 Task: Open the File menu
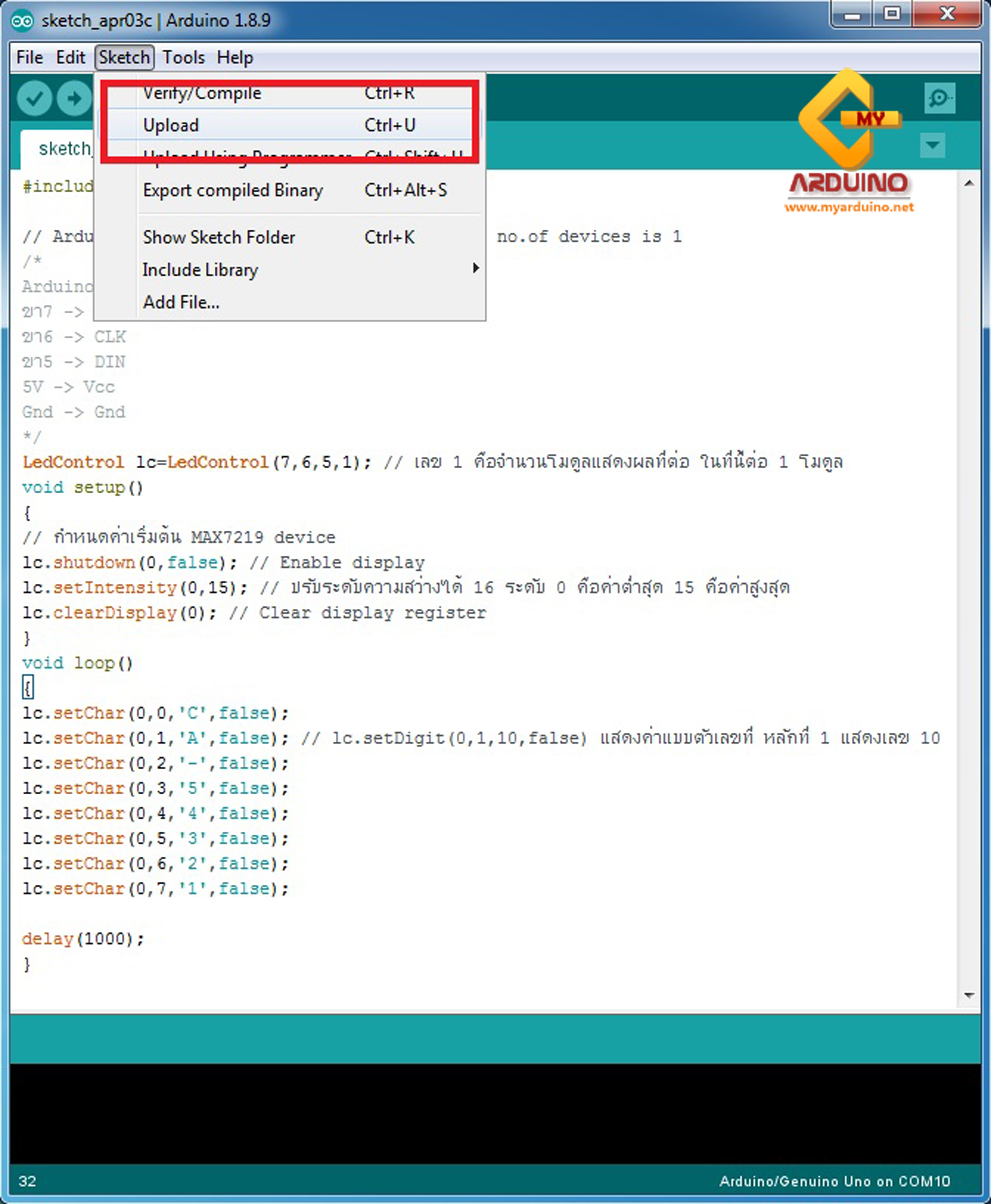pyautogui.click(x=29, y=57)
